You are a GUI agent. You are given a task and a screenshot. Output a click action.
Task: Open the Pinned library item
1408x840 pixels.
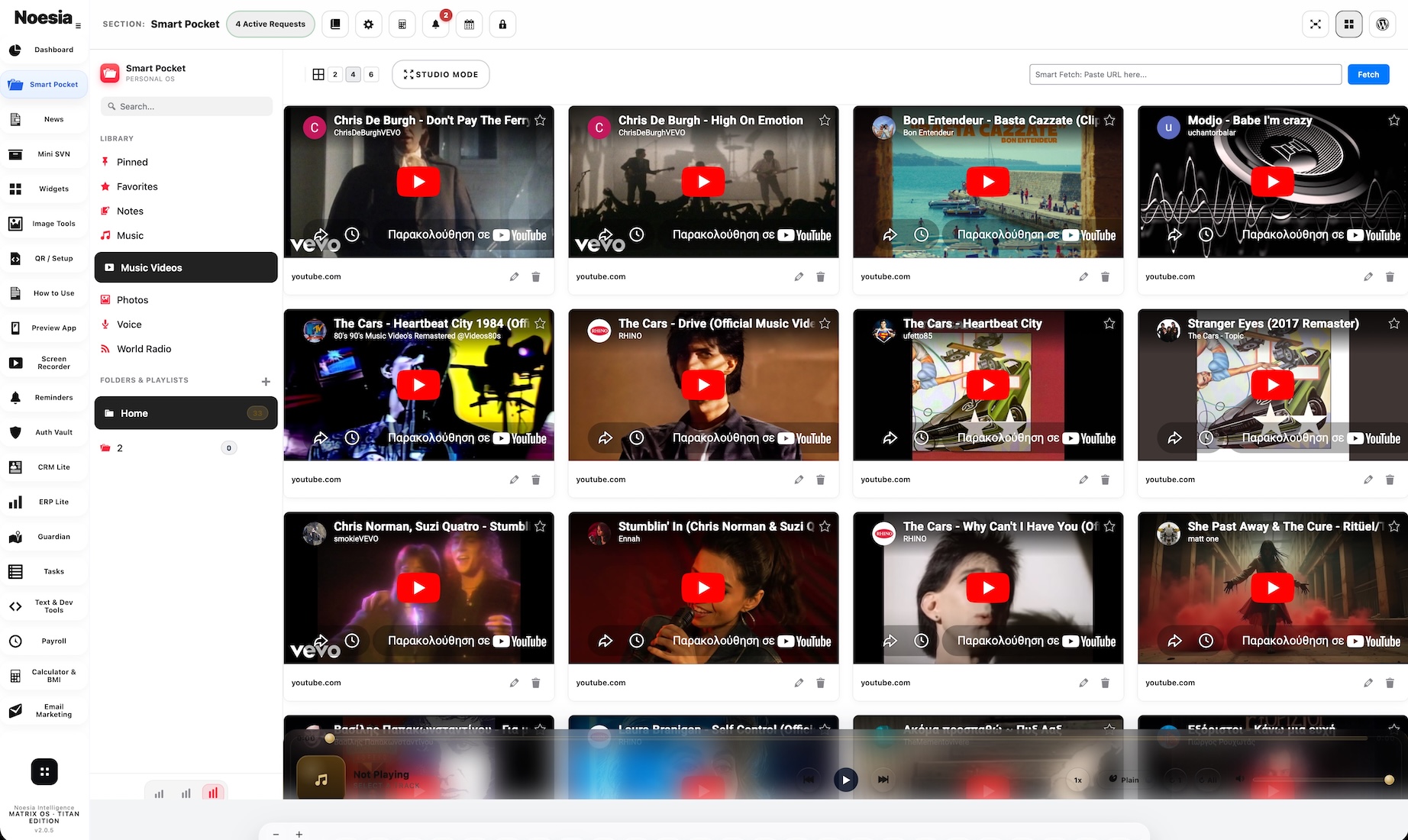pyautogui.click(x=132, y=162)
